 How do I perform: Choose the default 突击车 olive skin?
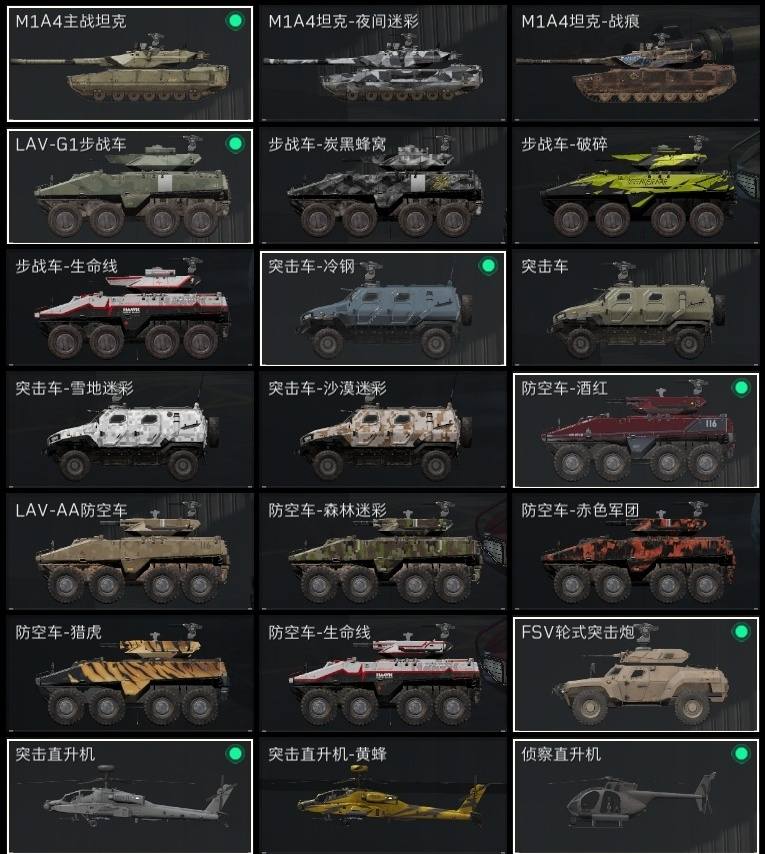point(636,308)
